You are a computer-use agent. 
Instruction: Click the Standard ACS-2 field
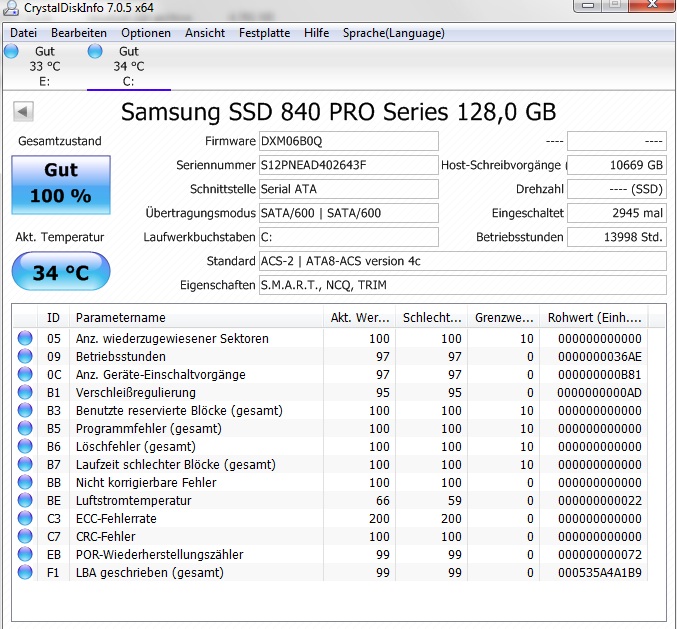(463, 261)
